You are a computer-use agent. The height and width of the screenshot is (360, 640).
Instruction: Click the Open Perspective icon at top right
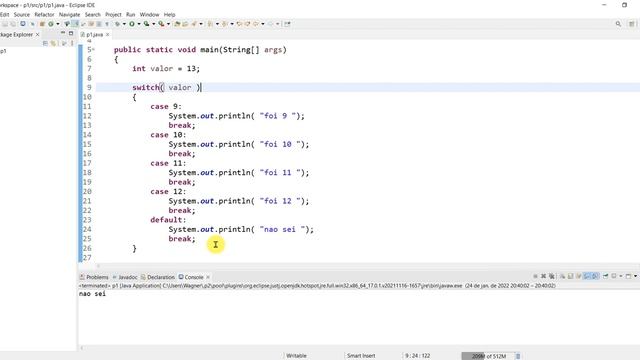click(632, 24)
